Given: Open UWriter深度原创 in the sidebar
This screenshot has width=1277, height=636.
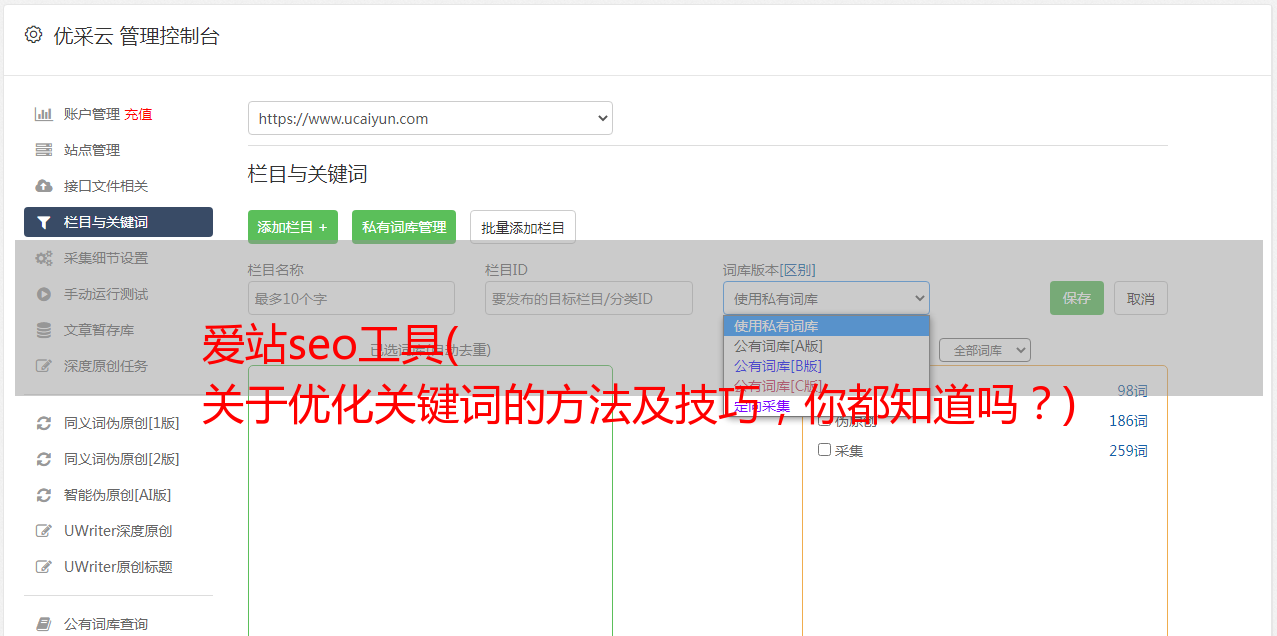Looking at the screenshot, I should [118, 531].
